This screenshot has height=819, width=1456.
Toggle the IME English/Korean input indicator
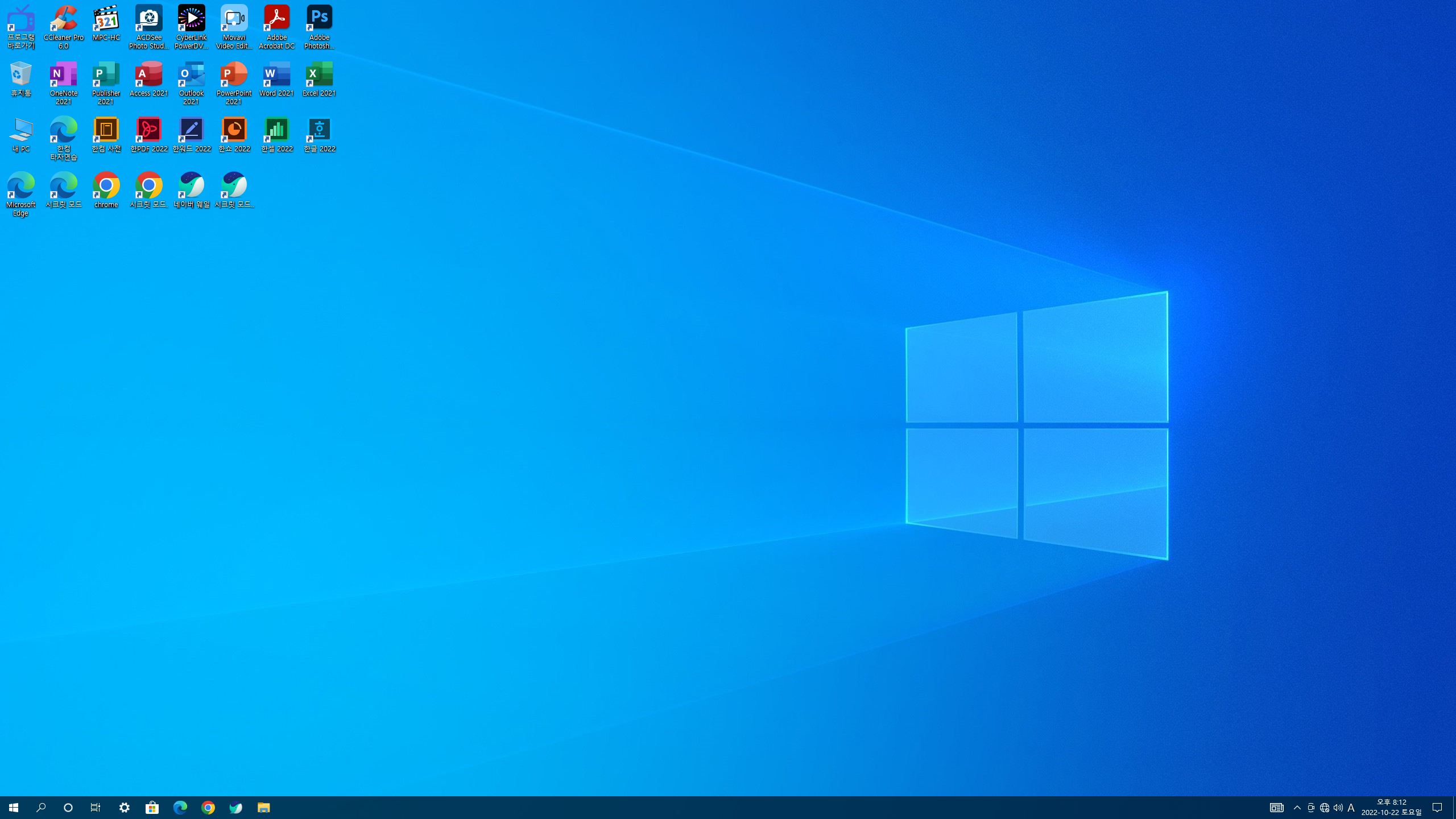[x=1351, y=808]
